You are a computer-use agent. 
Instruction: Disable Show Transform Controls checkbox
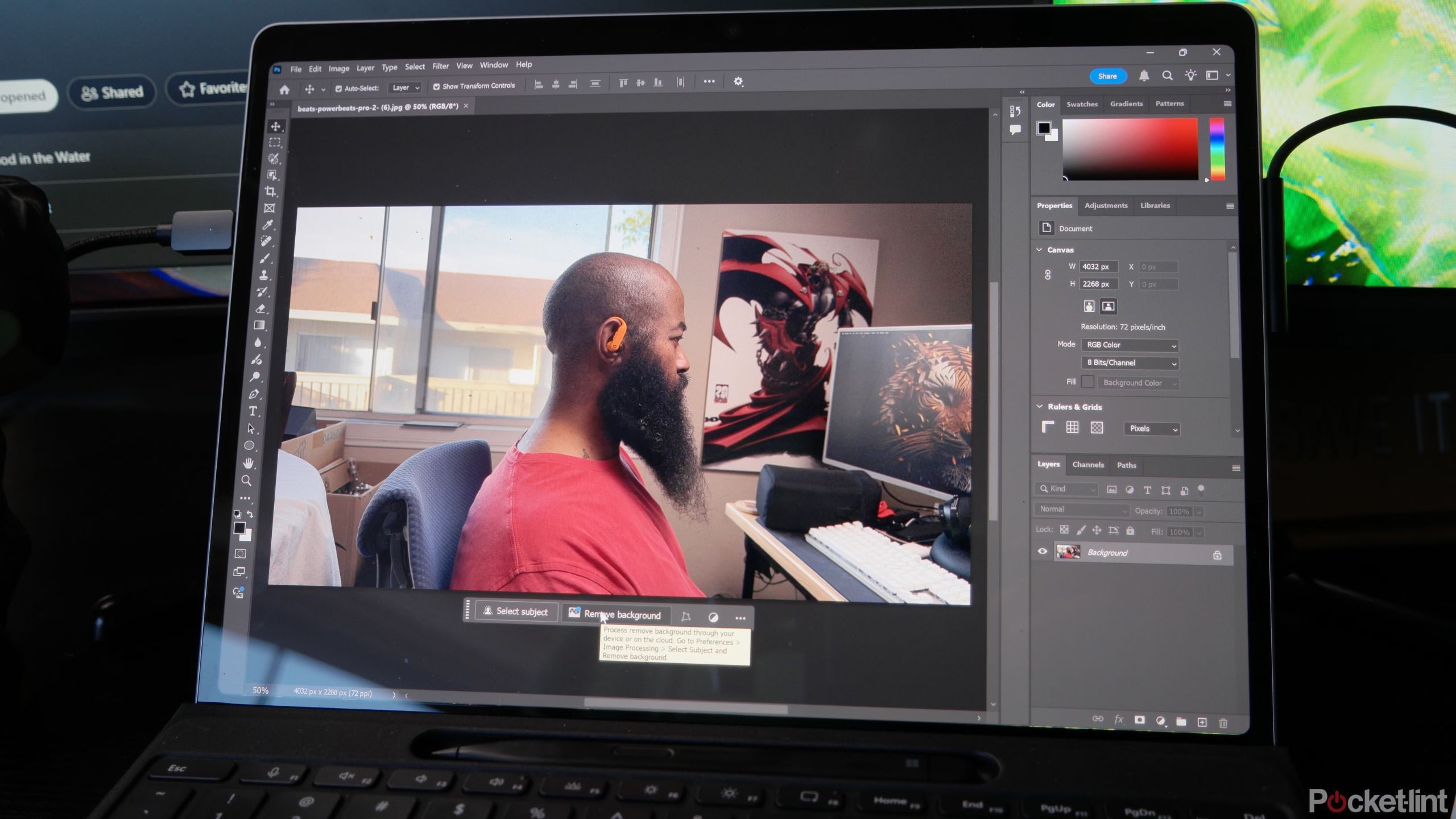(x=436, y=86)
